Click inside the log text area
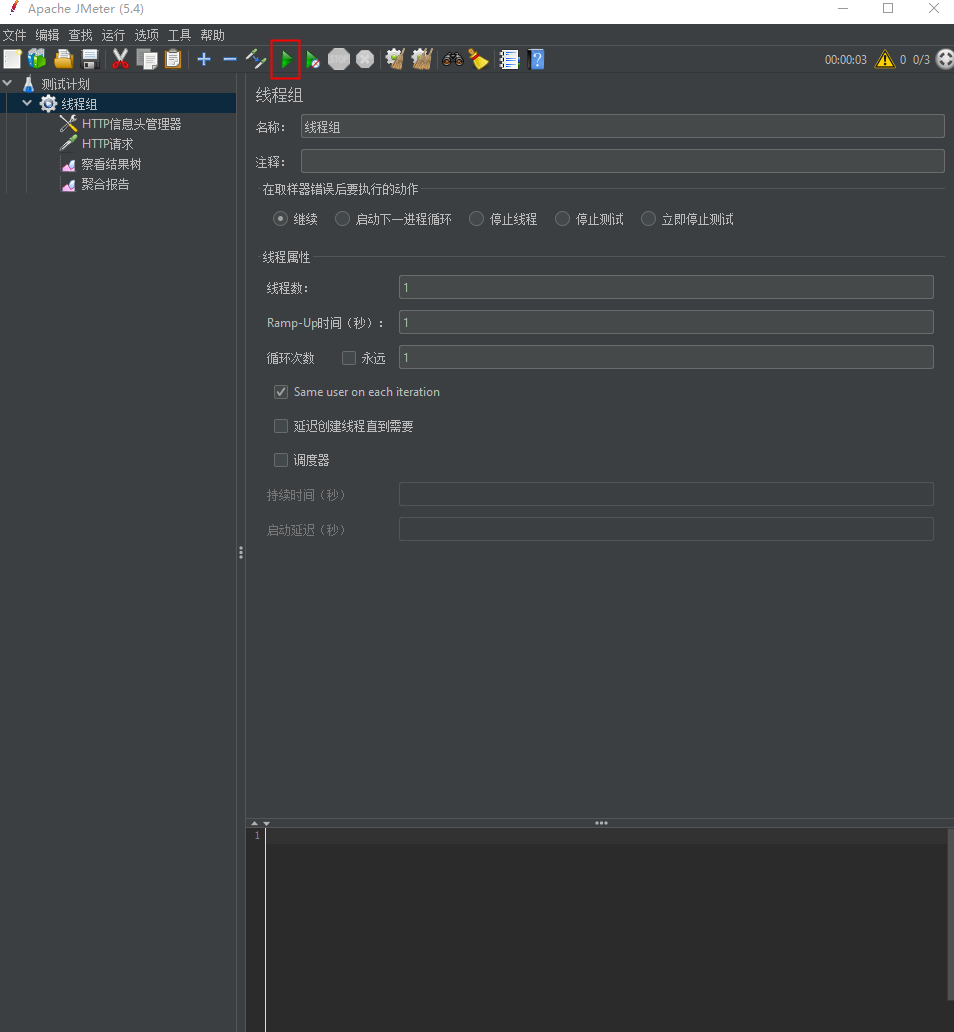Viewport: 954px width, 1032px height. pyautogui.click(x=606, y=929)
